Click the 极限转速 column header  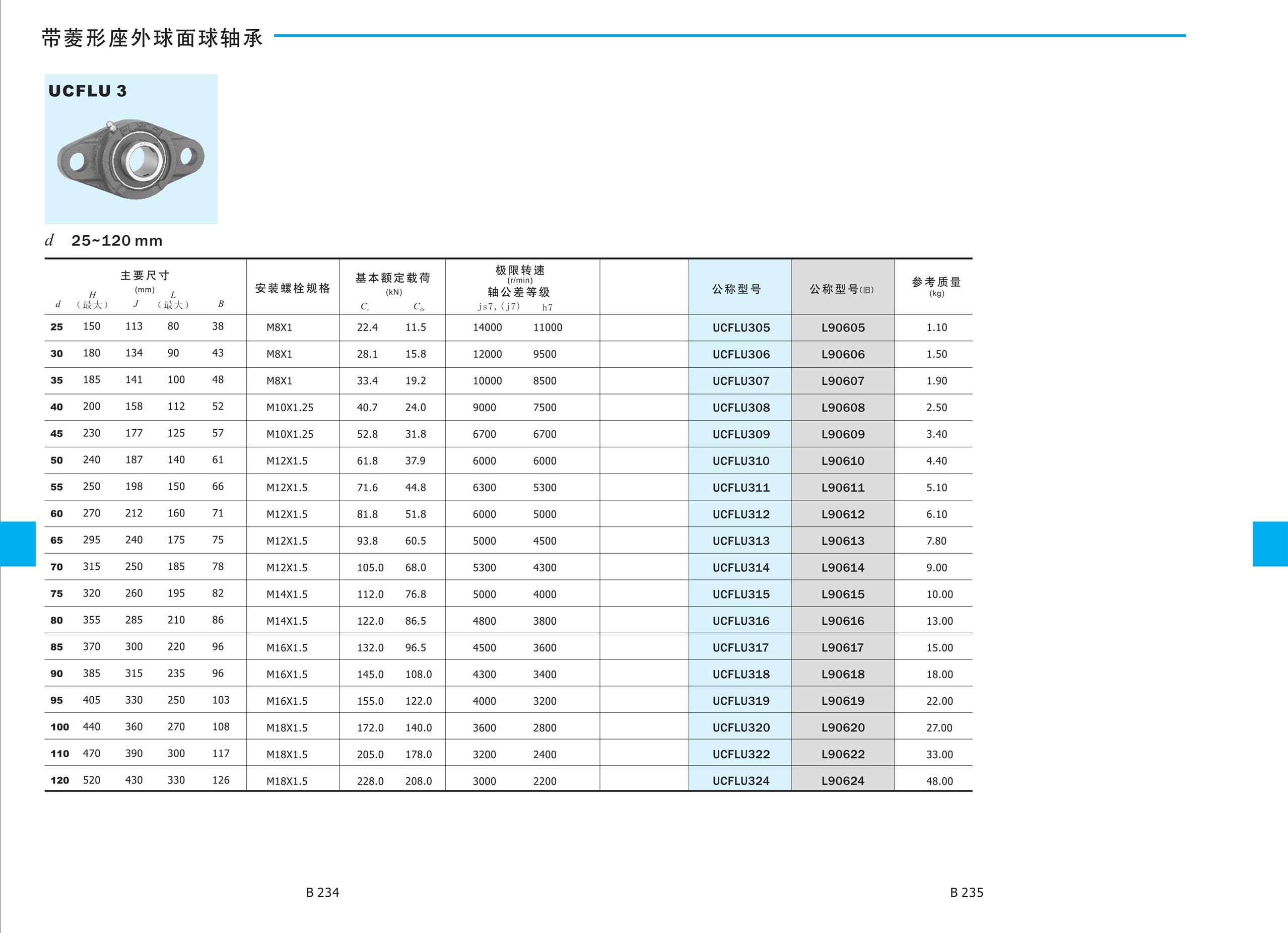[520, 271]
